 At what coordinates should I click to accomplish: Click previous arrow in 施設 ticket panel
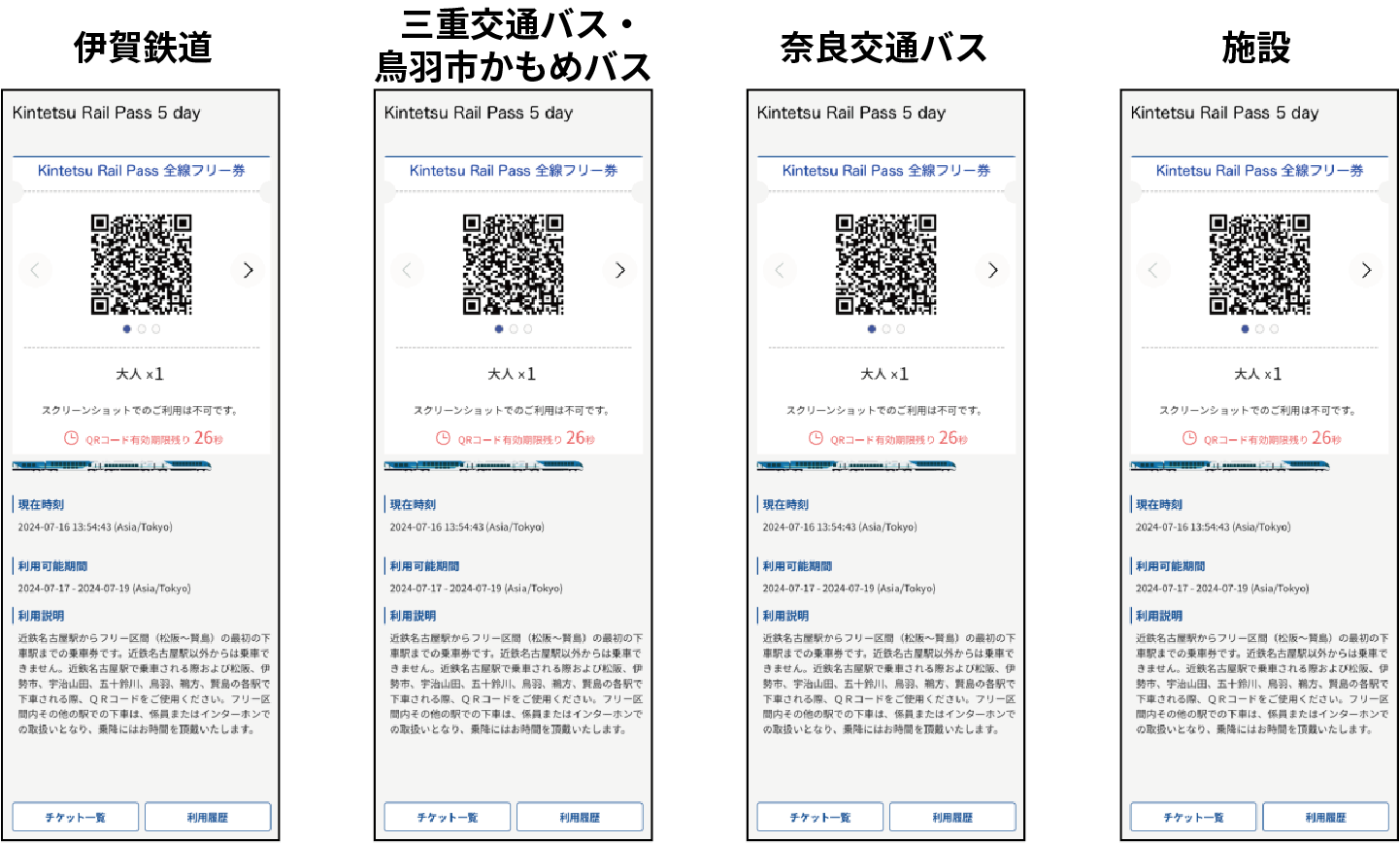coord(1152,270)
